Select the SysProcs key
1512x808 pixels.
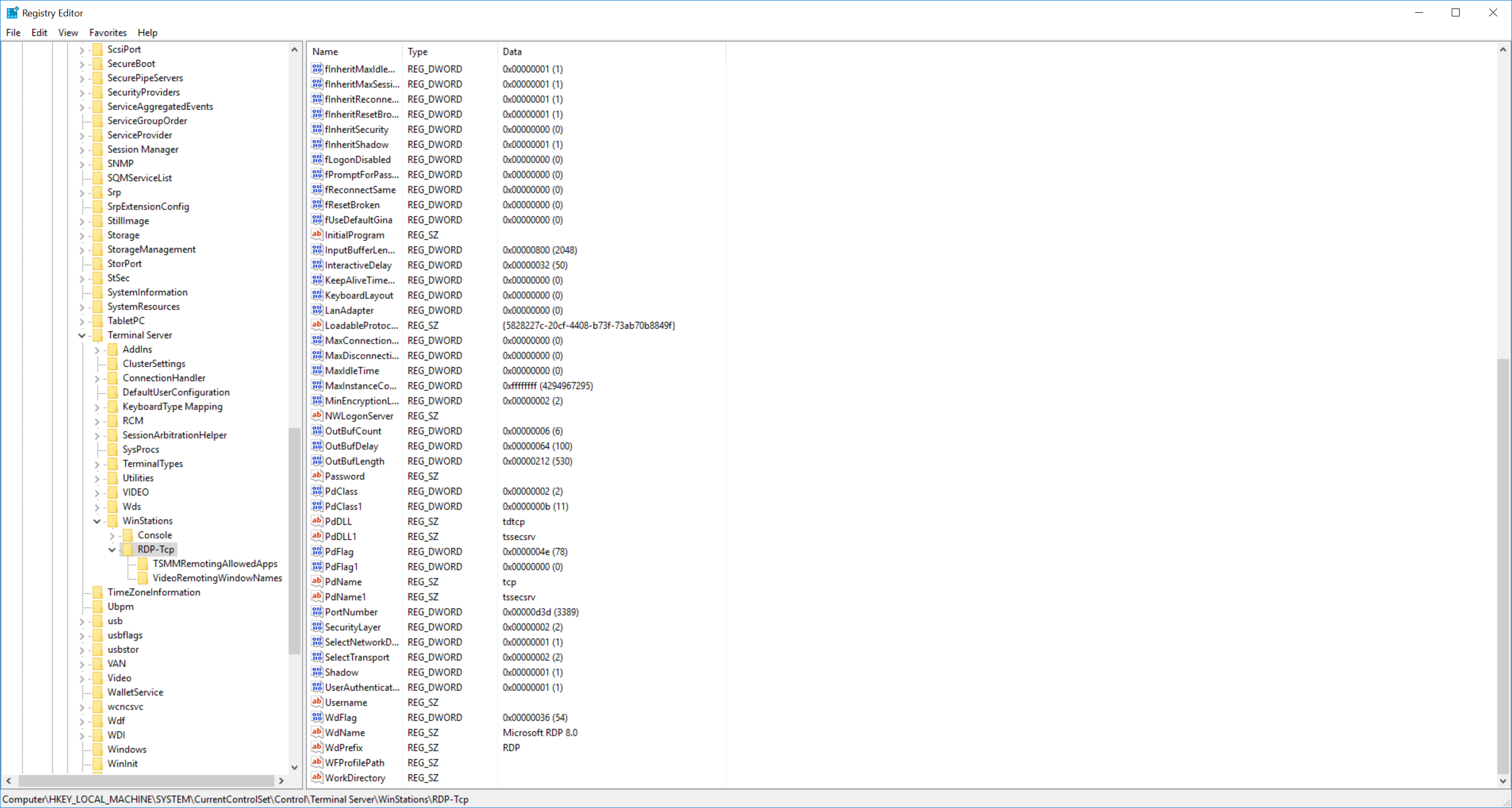tap(141, 449)
